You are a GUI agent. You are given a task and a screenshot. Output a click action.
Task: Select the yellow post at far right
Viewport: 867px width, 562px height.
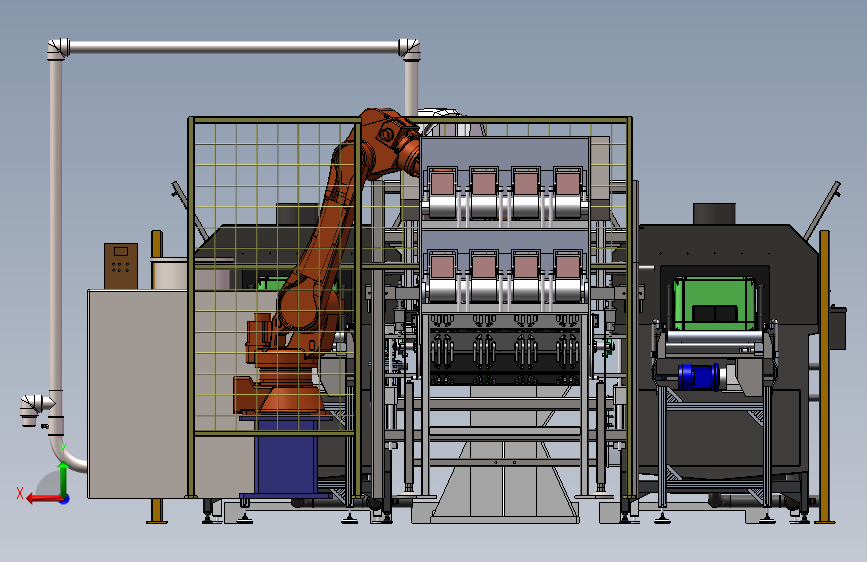824,376
